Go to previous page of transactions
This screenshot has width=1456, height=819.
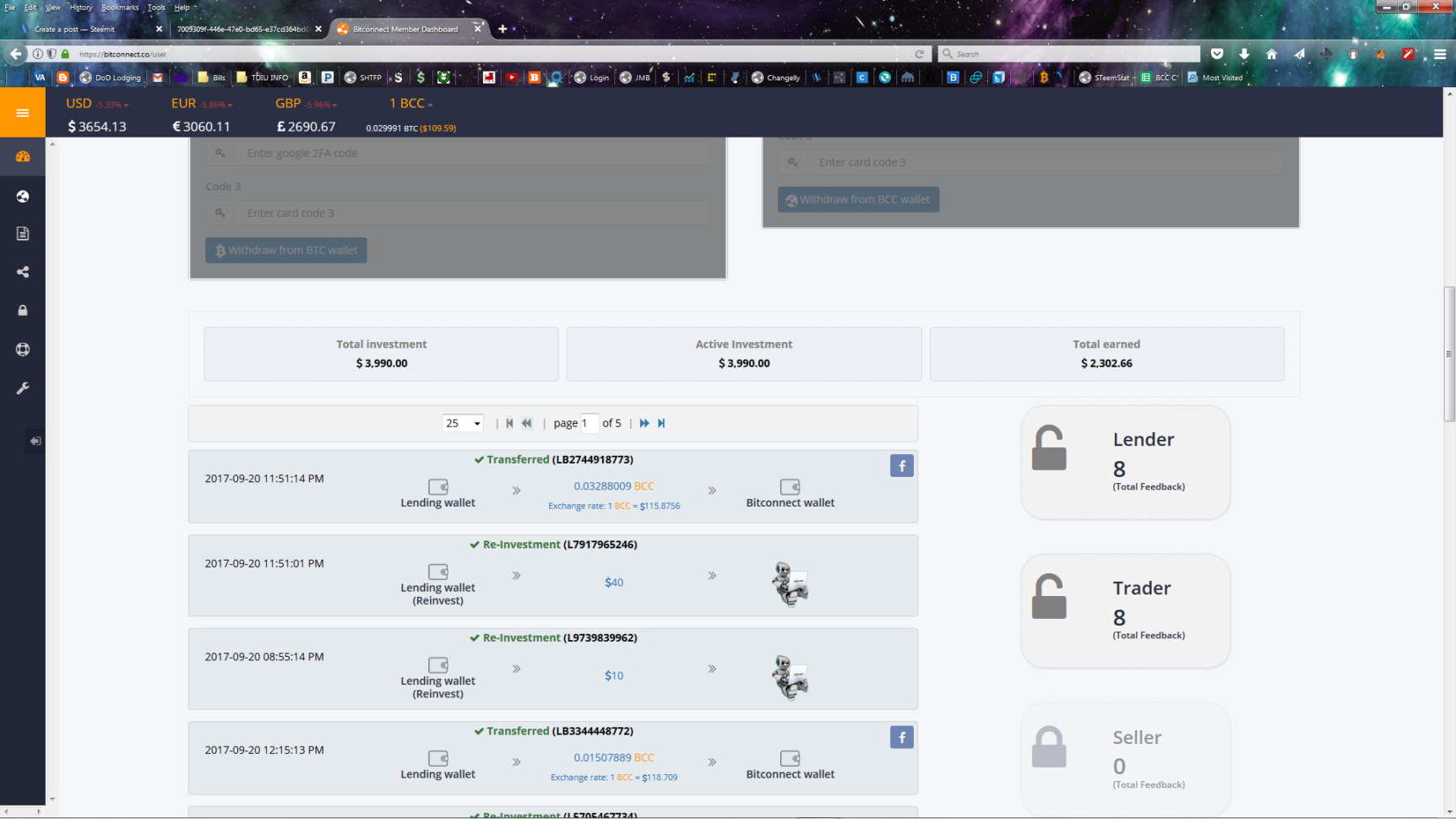tap(526, 423)
